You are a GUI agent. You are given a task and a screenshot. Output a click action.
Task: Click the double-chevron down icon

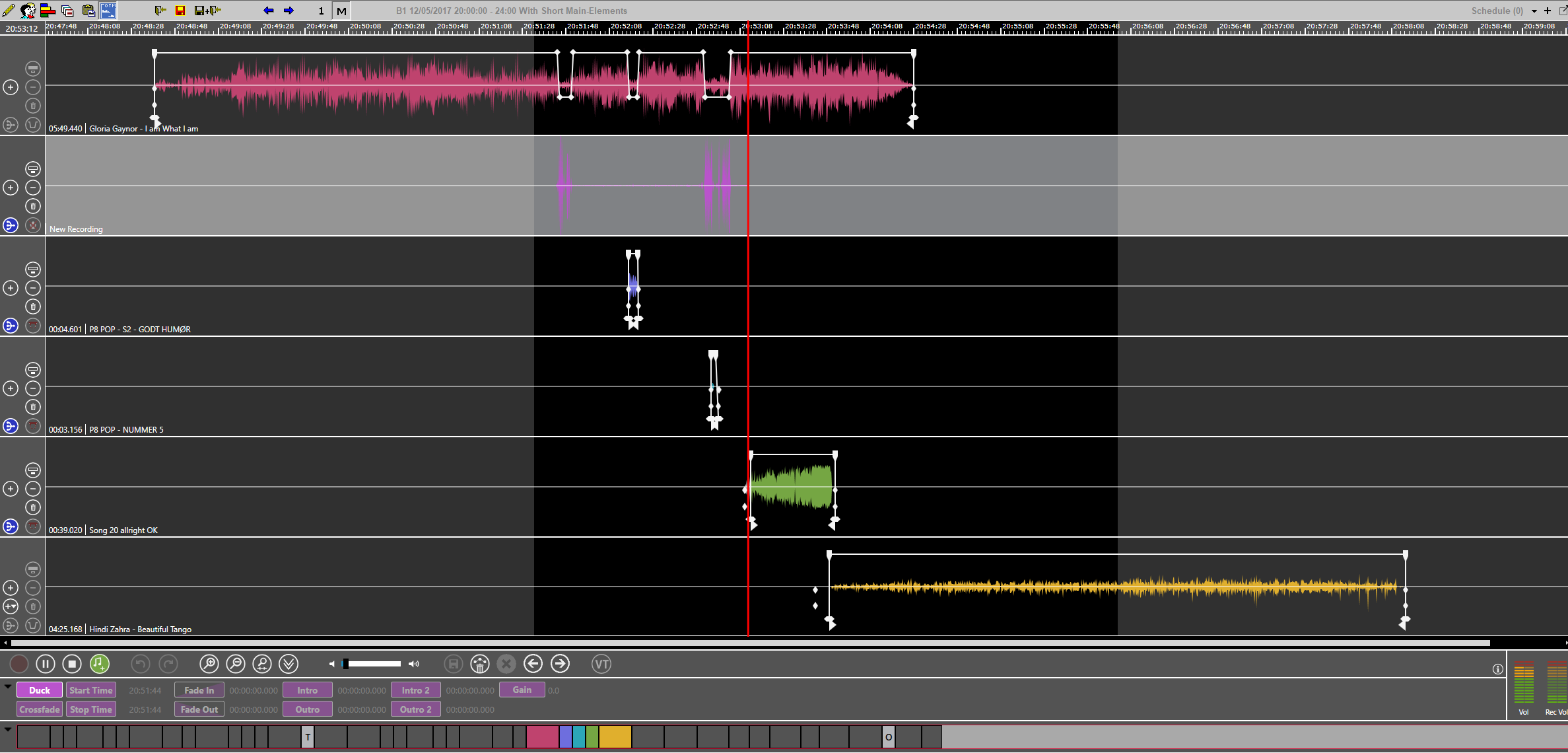click(289, 664)
